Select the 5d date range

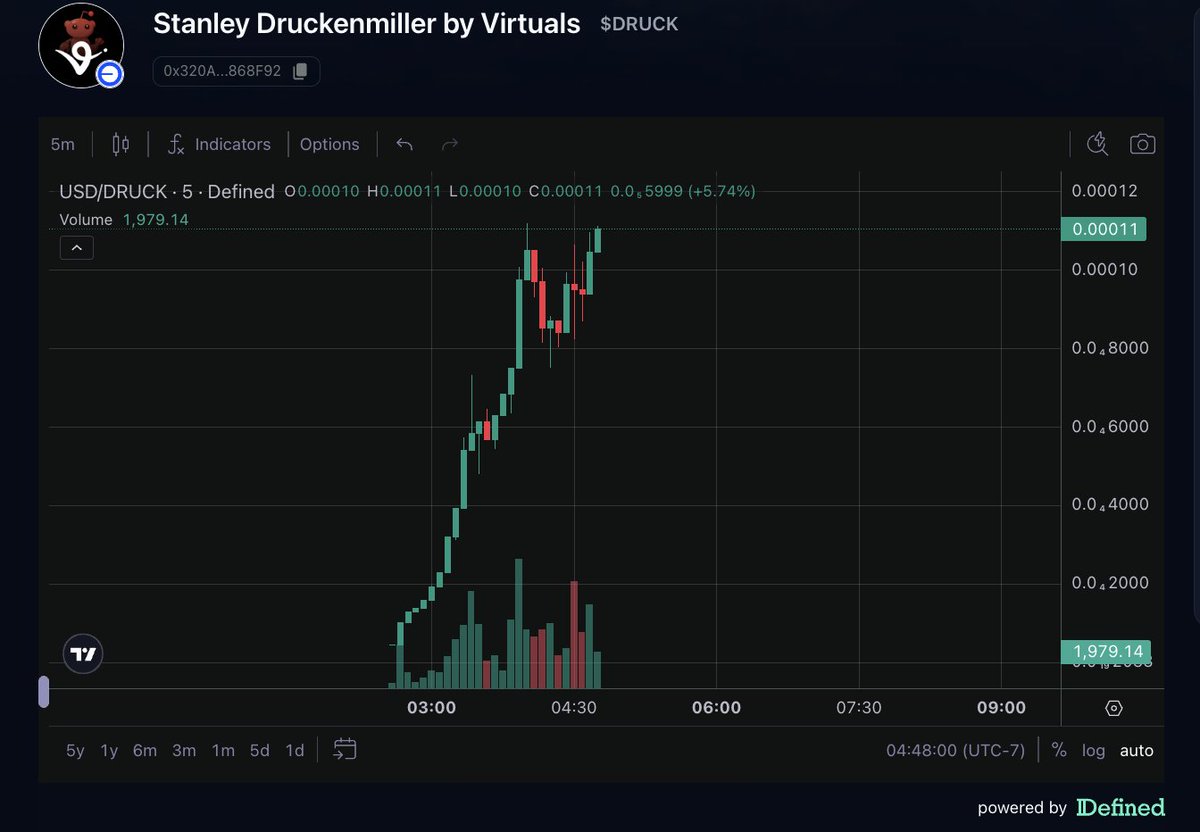pos(260,750)
